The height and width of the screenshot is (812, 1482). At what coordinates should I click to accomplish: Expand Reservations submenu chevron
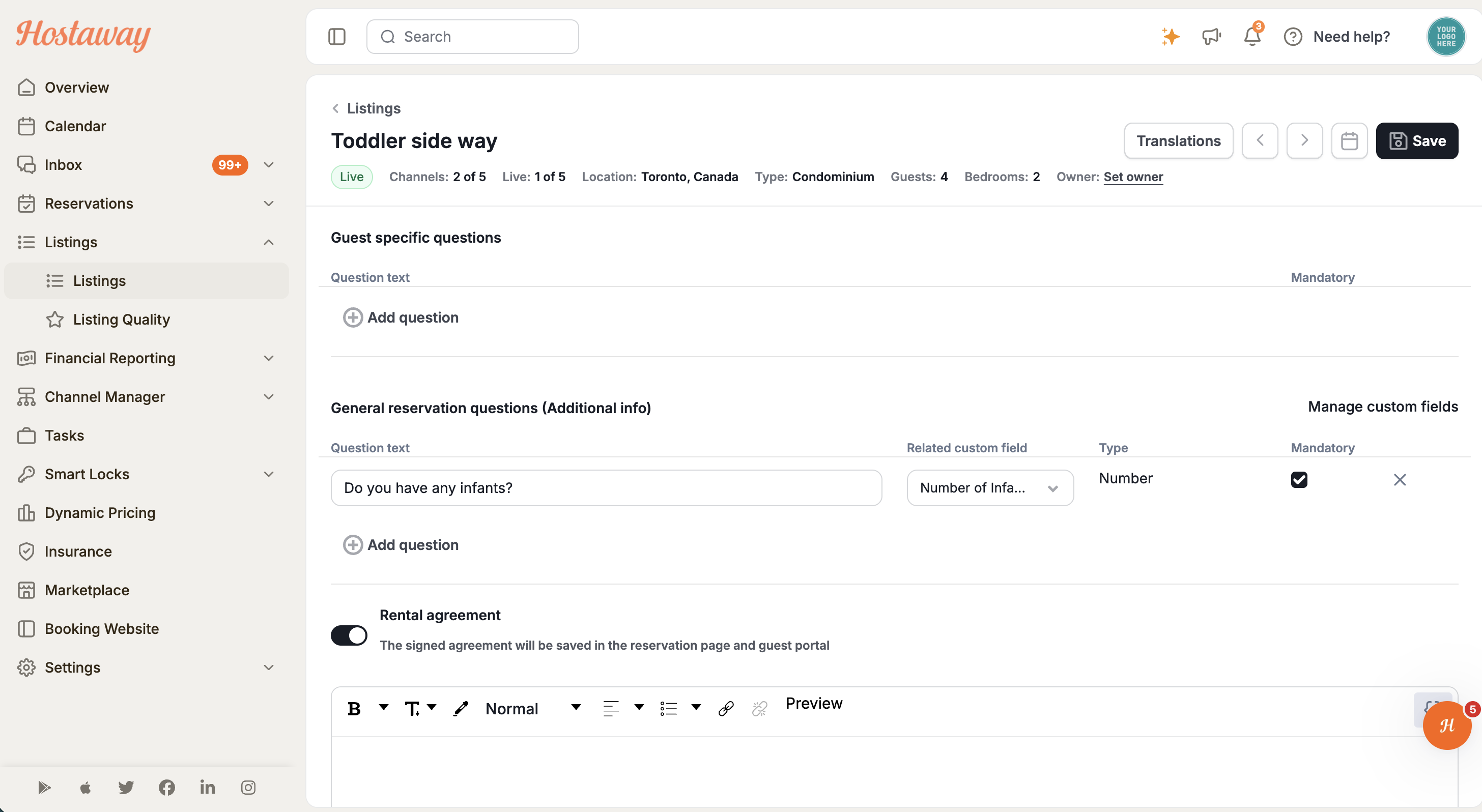pos(269,204)
